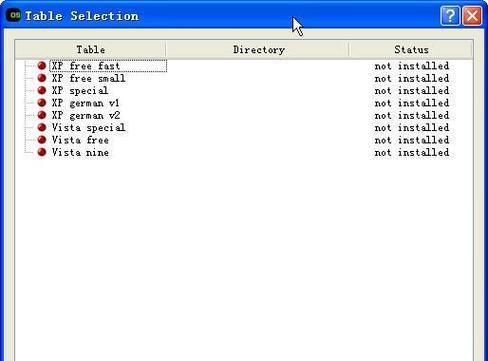Choose the Vista free table
Image resolution: width=488 pixels, height=361 pixels.
[80, 140]
